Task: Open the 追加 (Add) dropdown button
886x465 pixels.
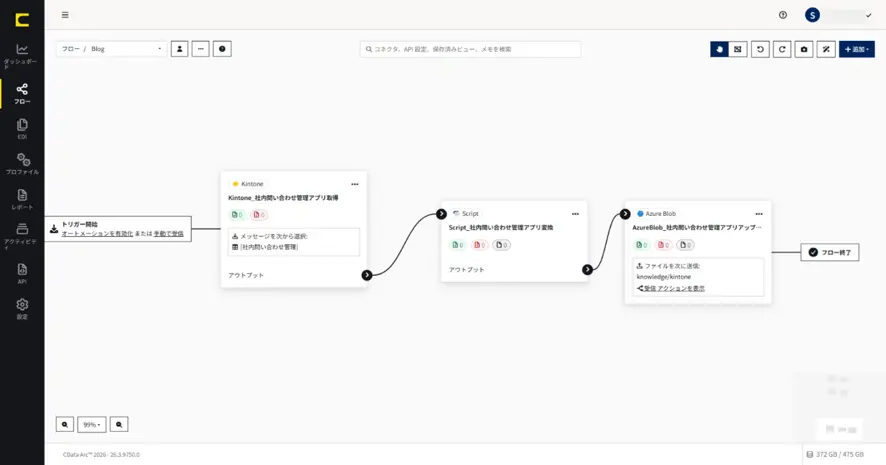Action: pos(857,49)
